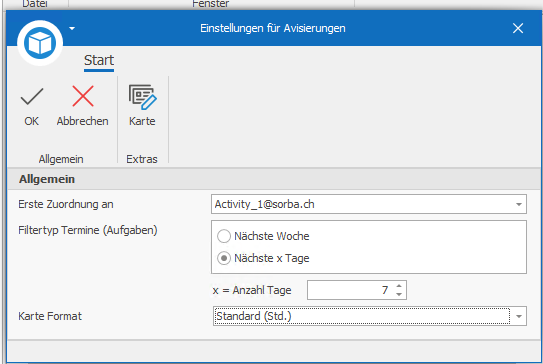Open the Karte card editor icon

(142, 106)
